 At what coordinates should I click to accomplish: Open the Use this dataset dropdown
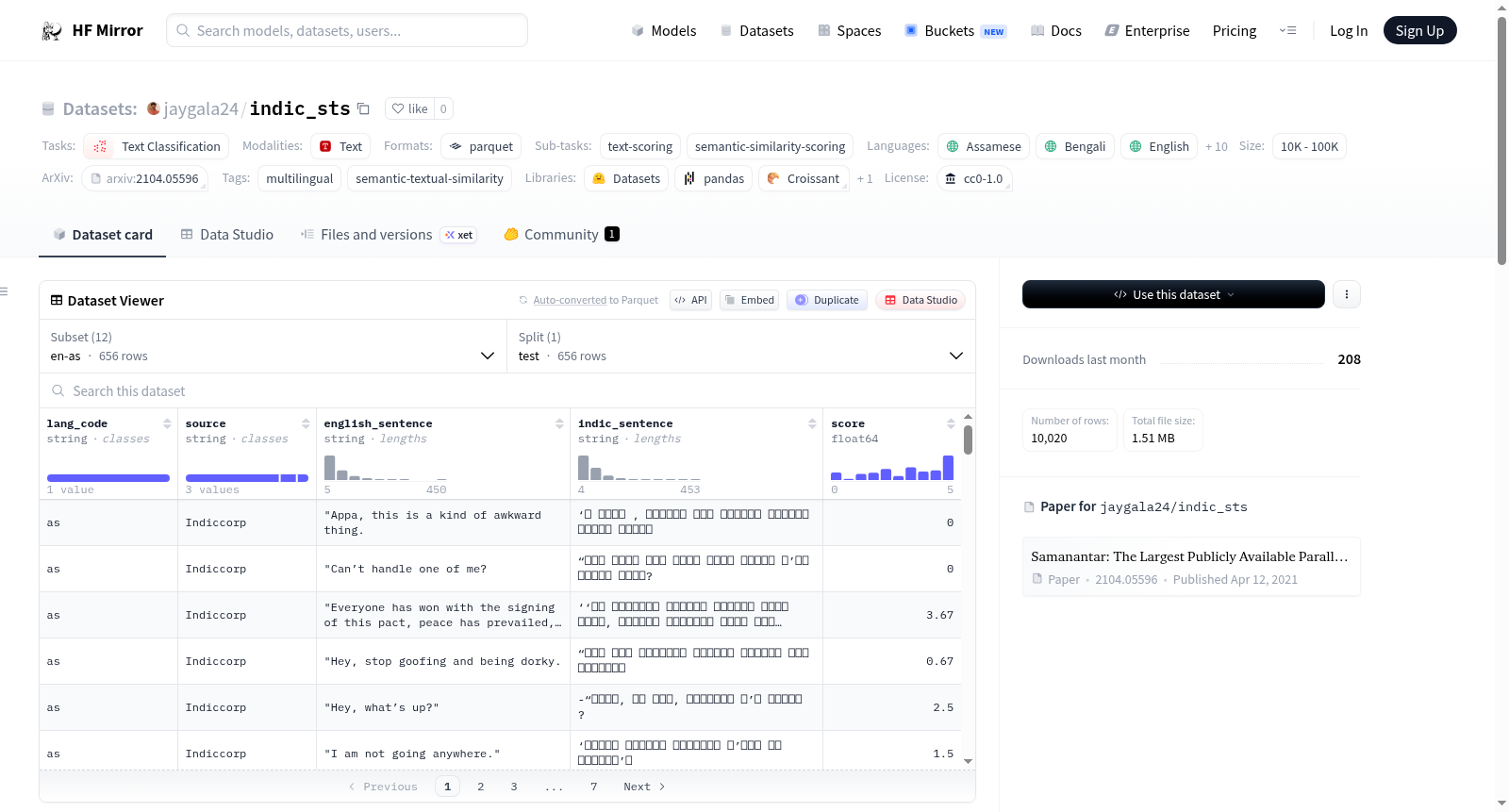[1173, 294]
